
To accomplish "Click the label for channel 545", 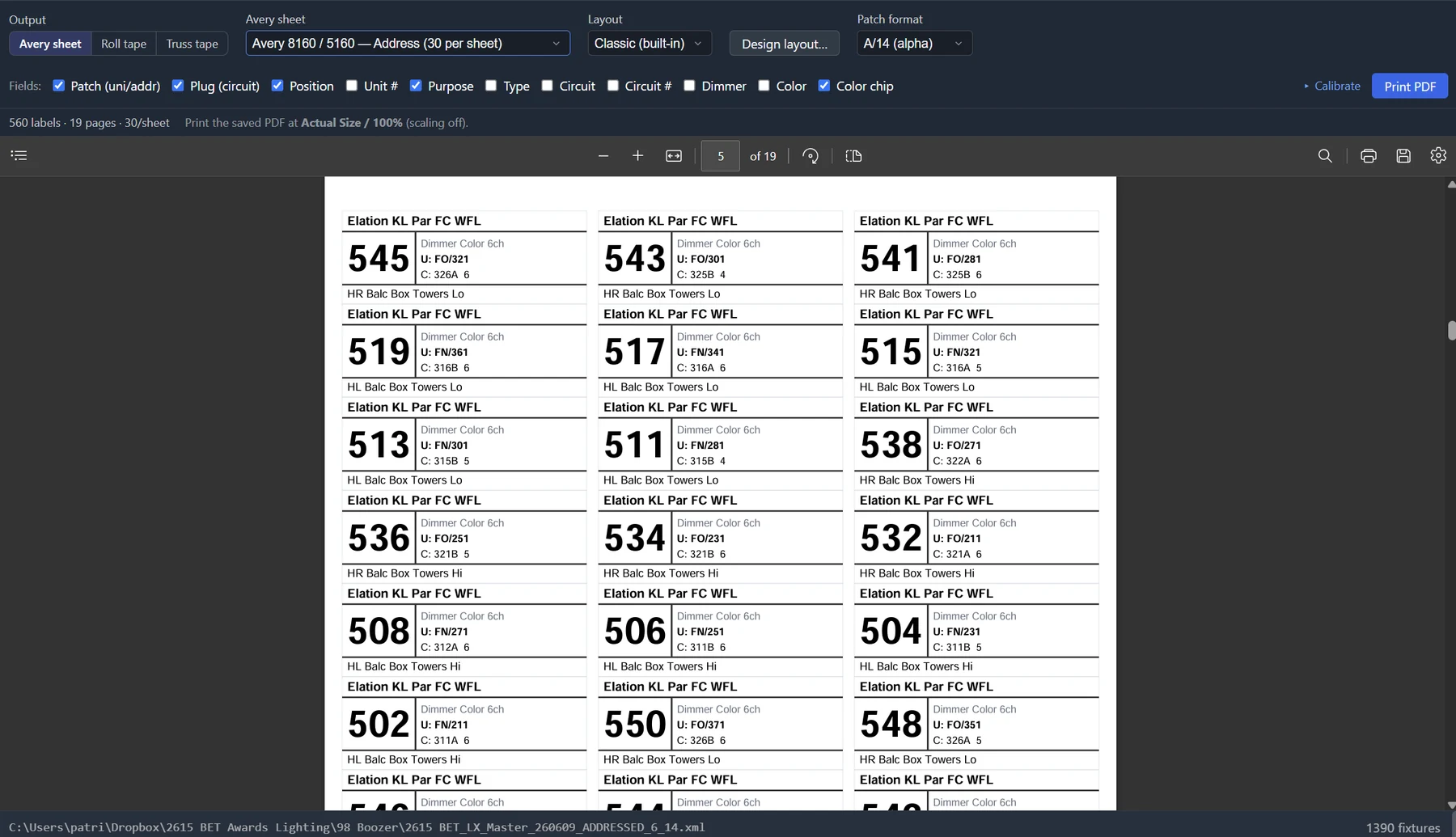I will (464, 257).
